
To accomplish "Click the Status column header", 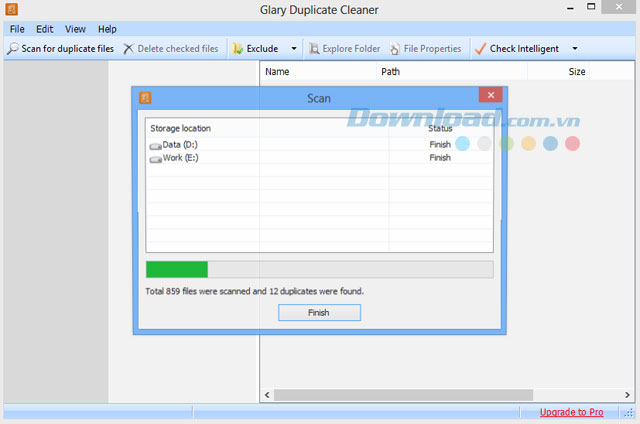I will 440,128.
